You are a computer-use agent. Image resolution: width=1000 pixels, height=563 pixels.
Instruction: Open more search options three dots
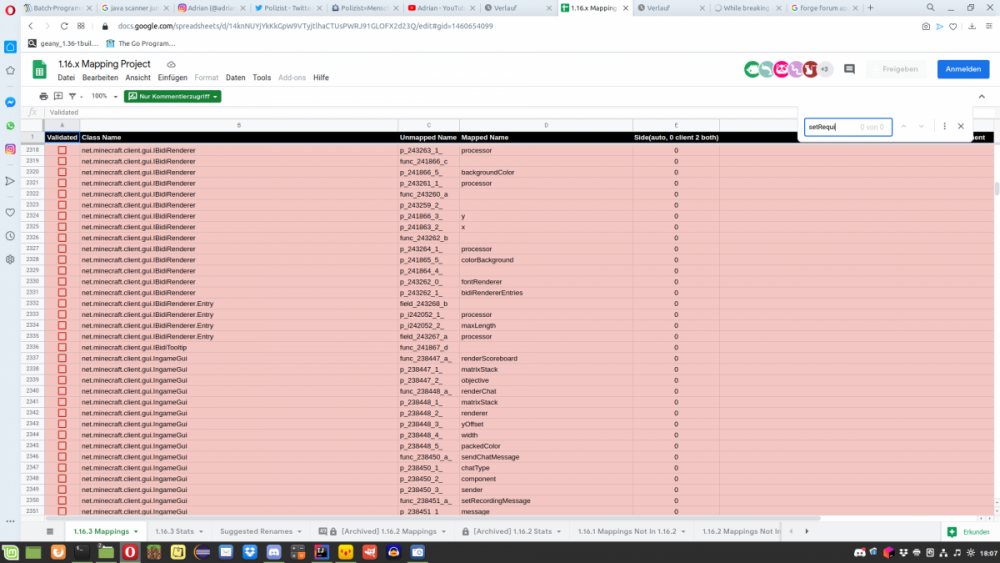click(x=945, y=126)
